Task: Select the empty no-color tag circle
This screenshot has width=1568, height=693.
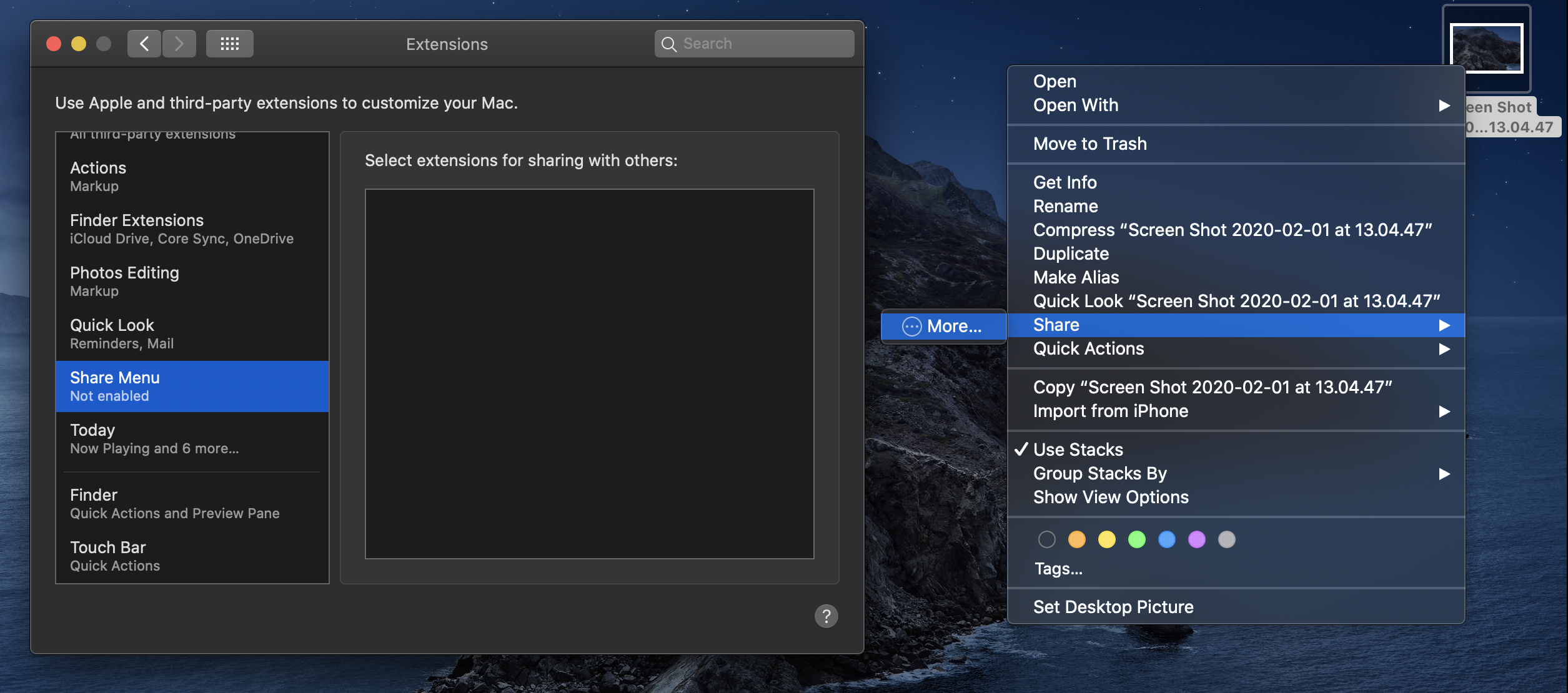Action: pos(1047,539)
